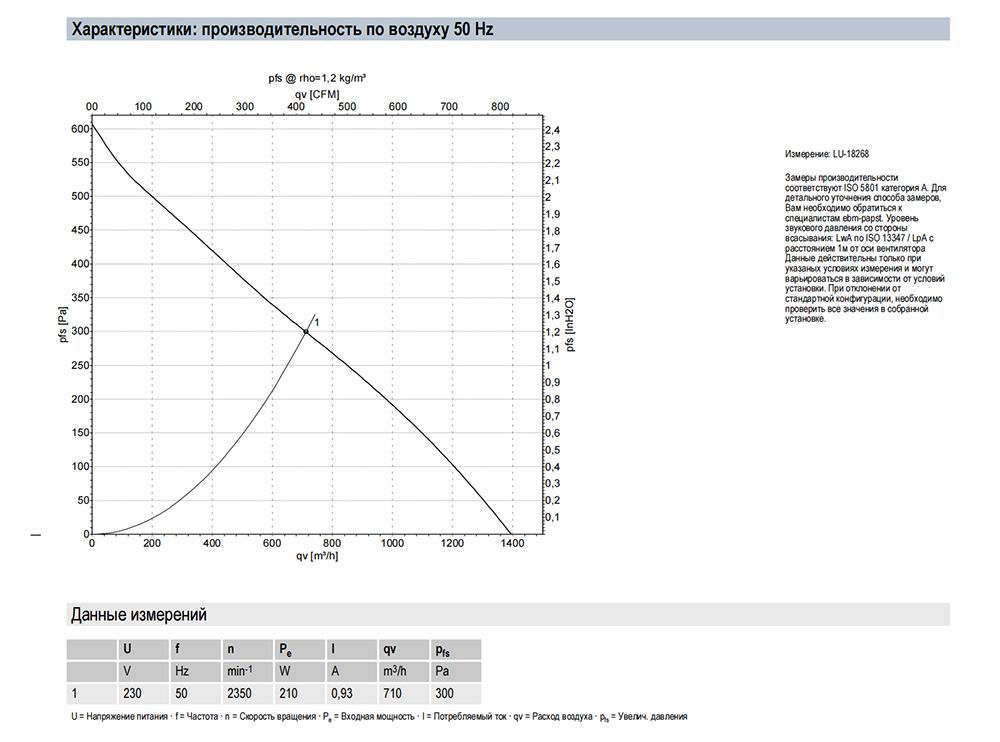The width and height of the screenshot is (1000, 742).
Task: Click the 'Hz' unit cell in table
Action: click(182, 671)
